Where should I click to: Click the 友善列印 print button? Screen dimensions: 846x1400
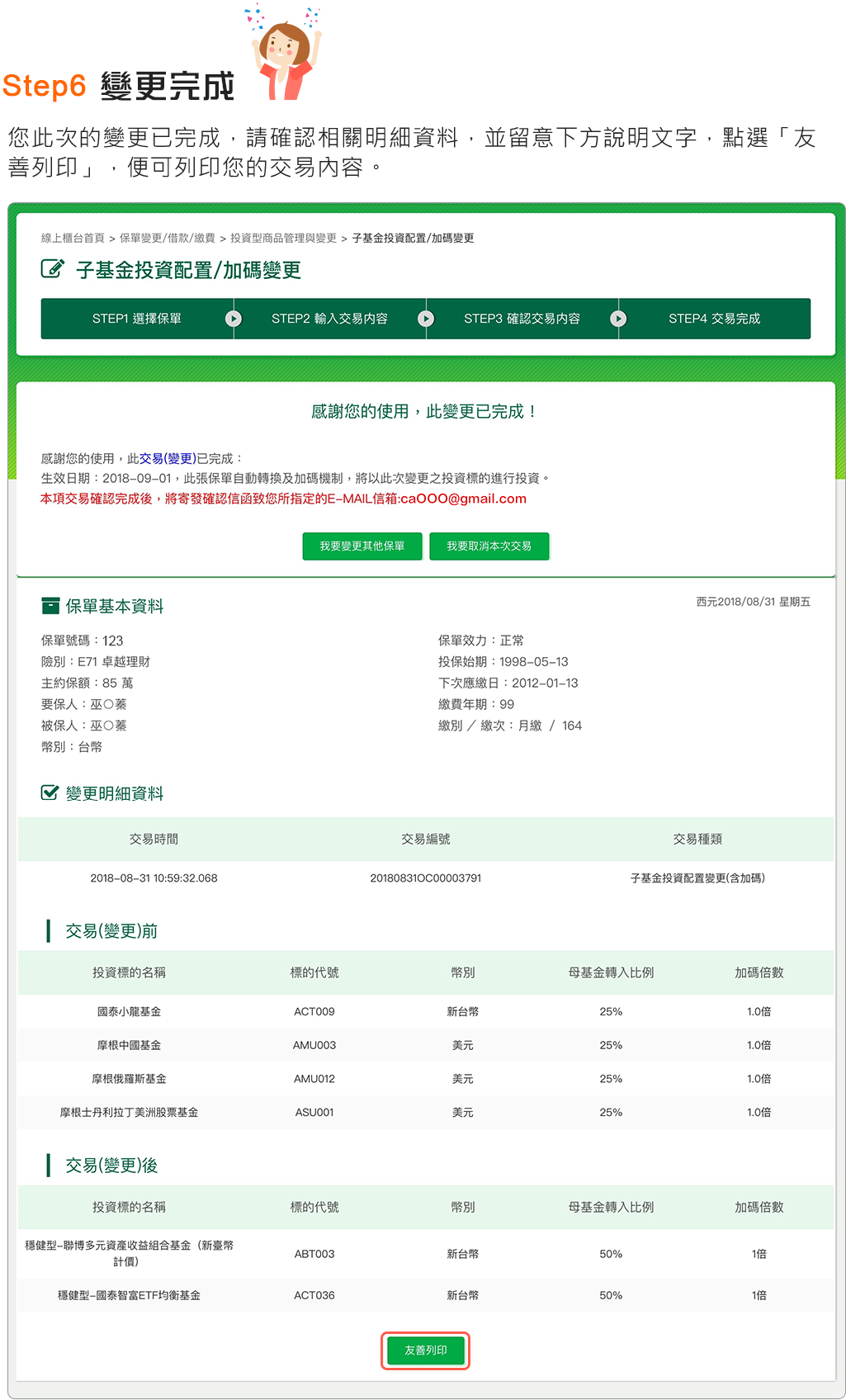click(x=426, y=1350)
